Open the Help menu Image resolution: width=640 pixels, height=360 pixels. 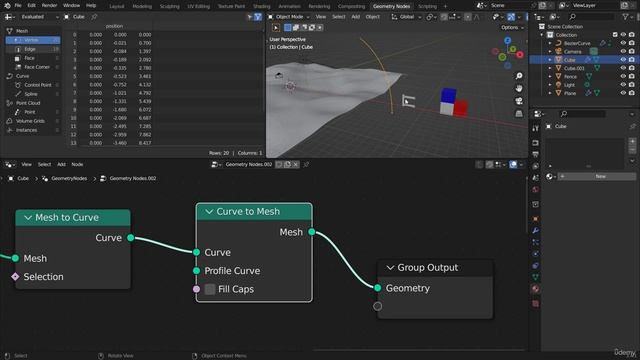pos(91,5)
